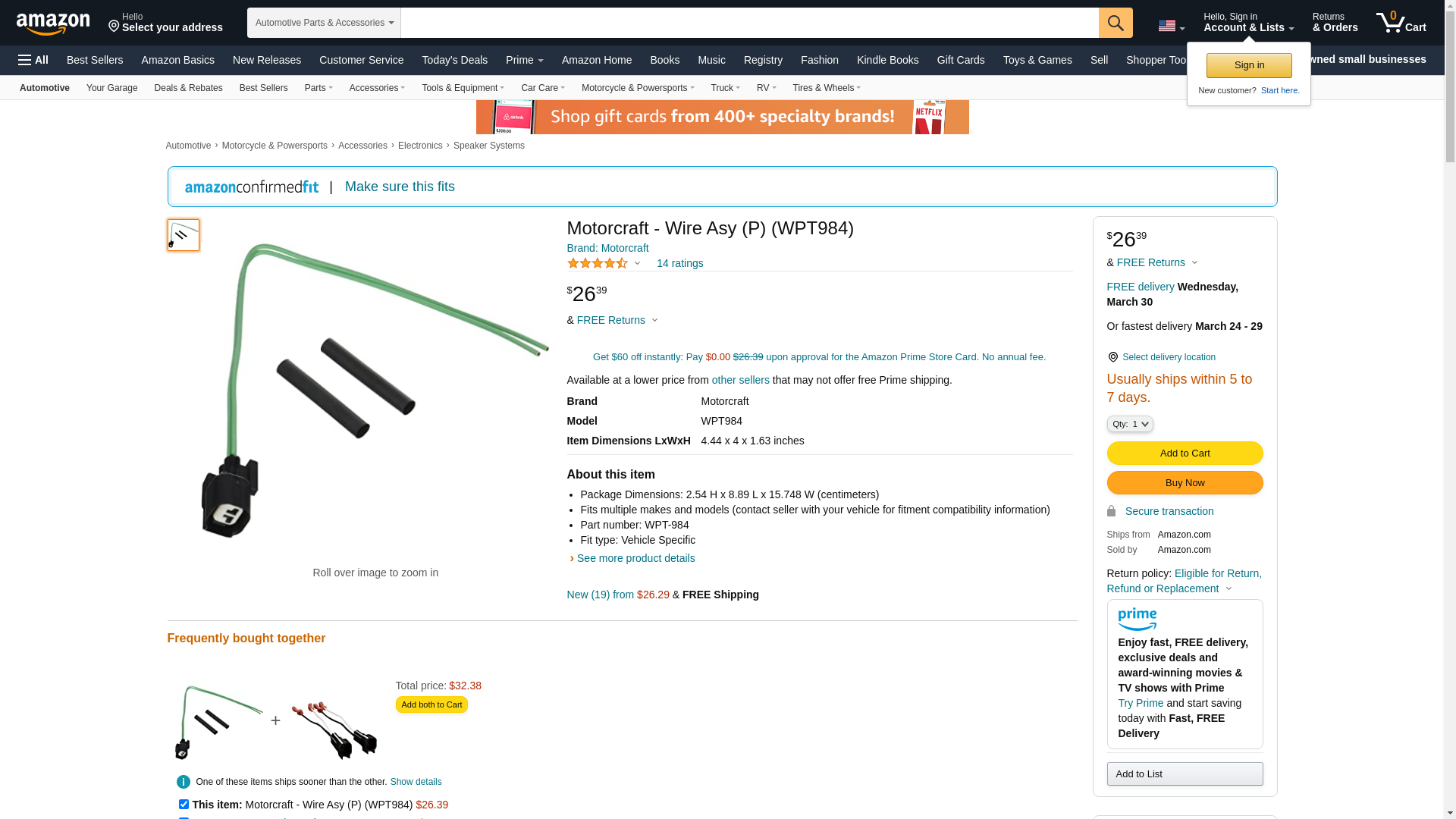This screenshot has width=1456, height=819.
Task: Open the other sellers link
Action: click(740, 380)
